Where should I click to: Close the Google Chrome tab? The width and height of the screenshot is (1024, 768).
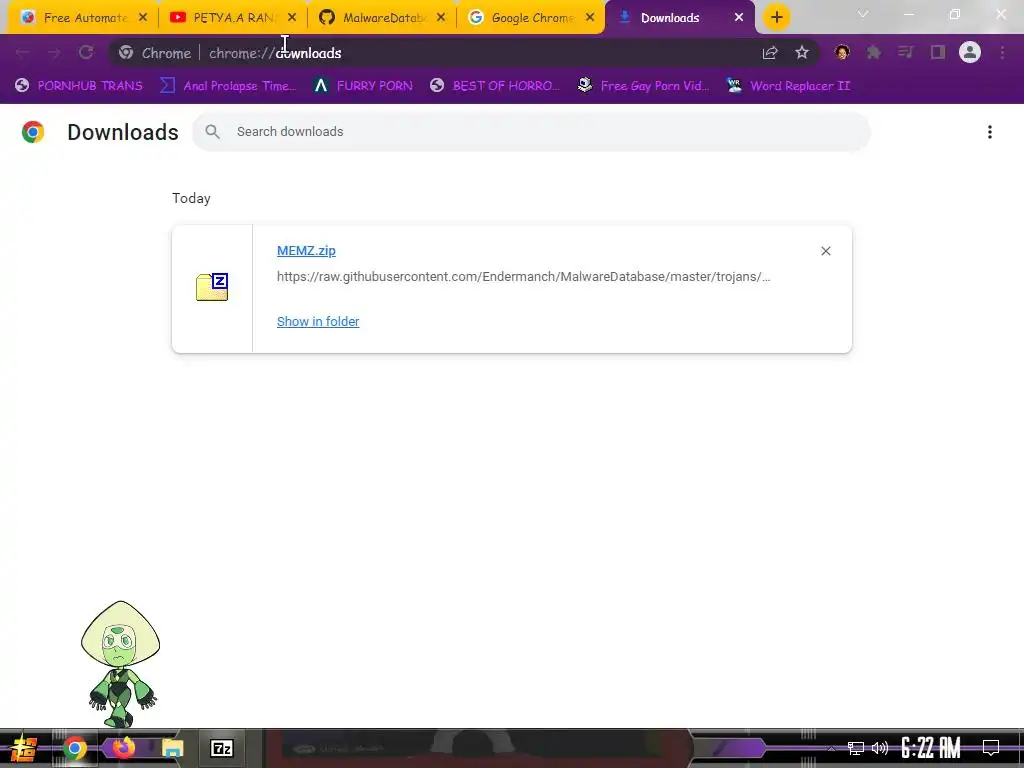coord(590,18)
